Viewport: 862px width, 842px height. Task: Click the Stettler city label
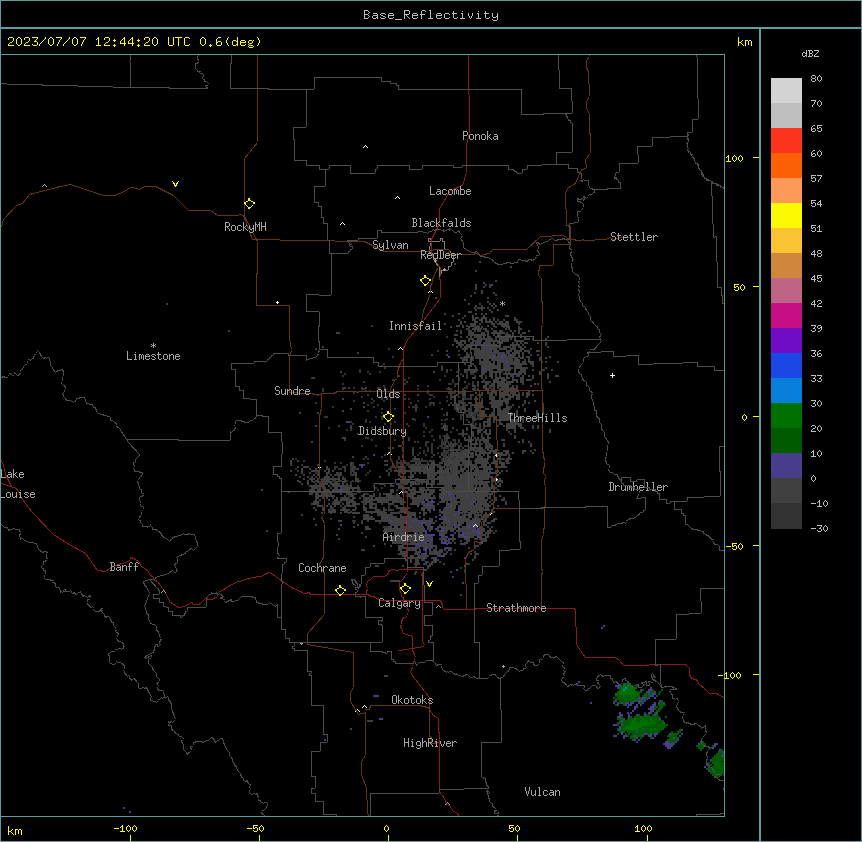(634, 237)
